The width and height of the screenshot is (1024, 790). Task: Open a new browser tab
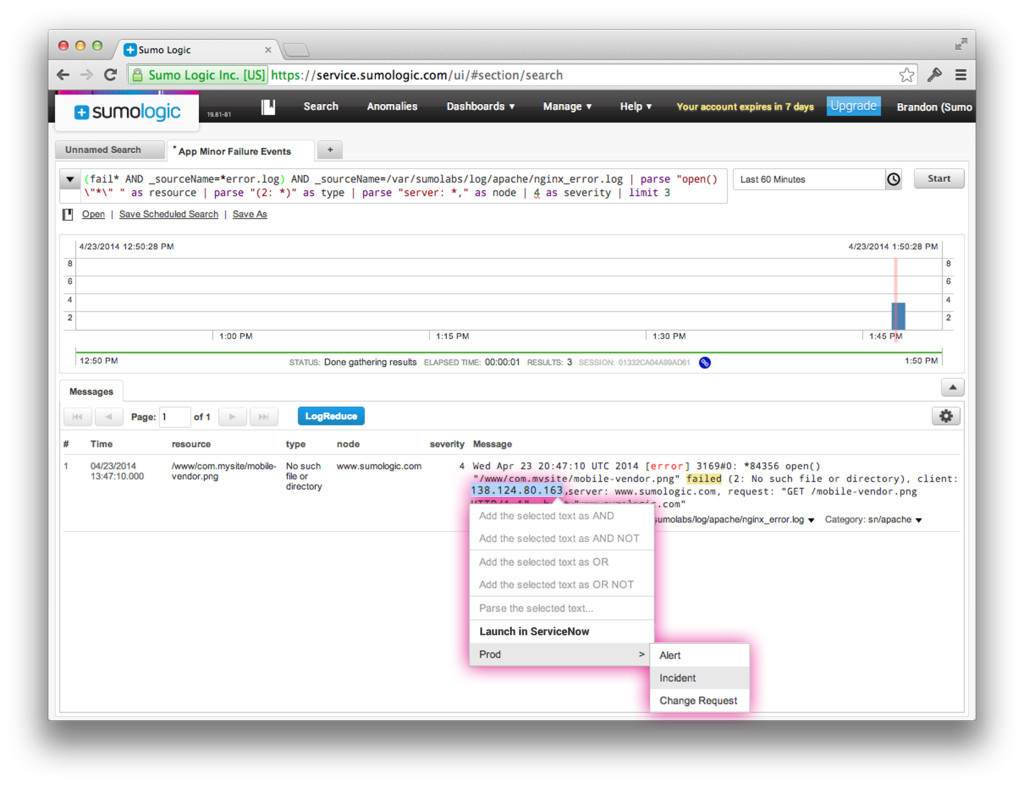tap(296, 50)
